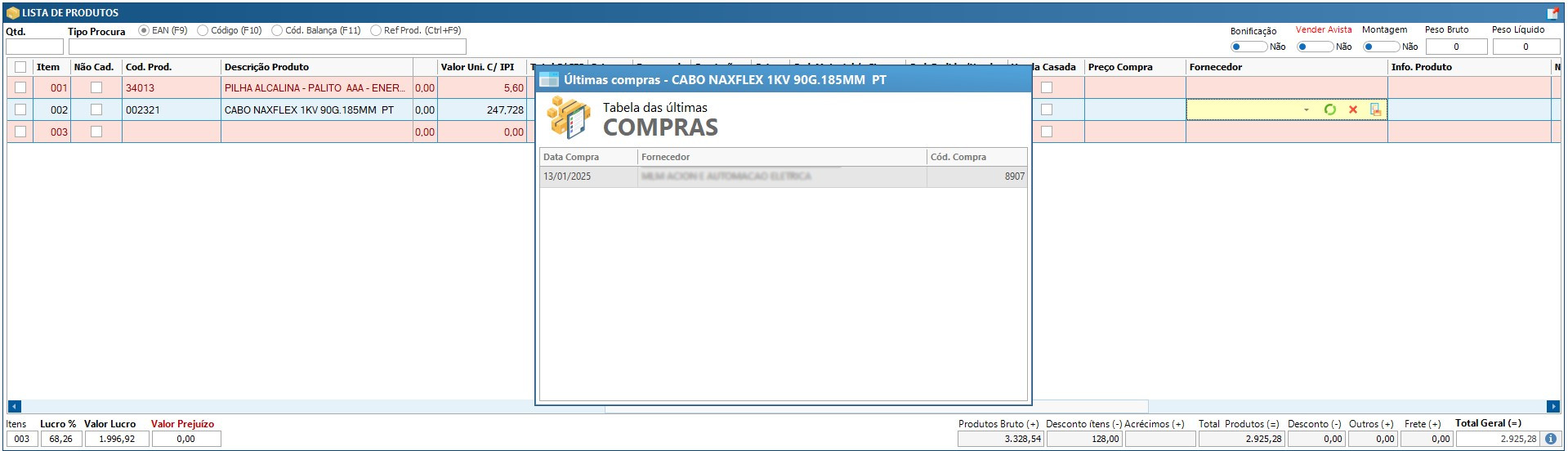Click unit value 5,60 cell
The width and height of the screenshot is (1568, 451).
[x=482, y=87]
